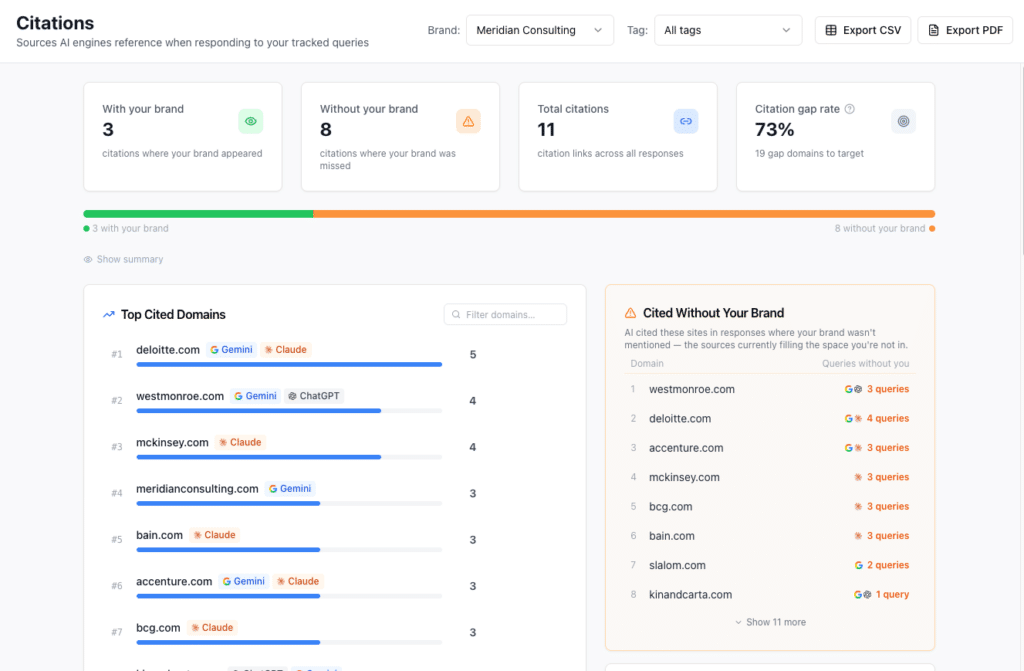This screenshot has height=671, width=1024.
Task: Select the With your brand stat card
Action: click(183, 137)
